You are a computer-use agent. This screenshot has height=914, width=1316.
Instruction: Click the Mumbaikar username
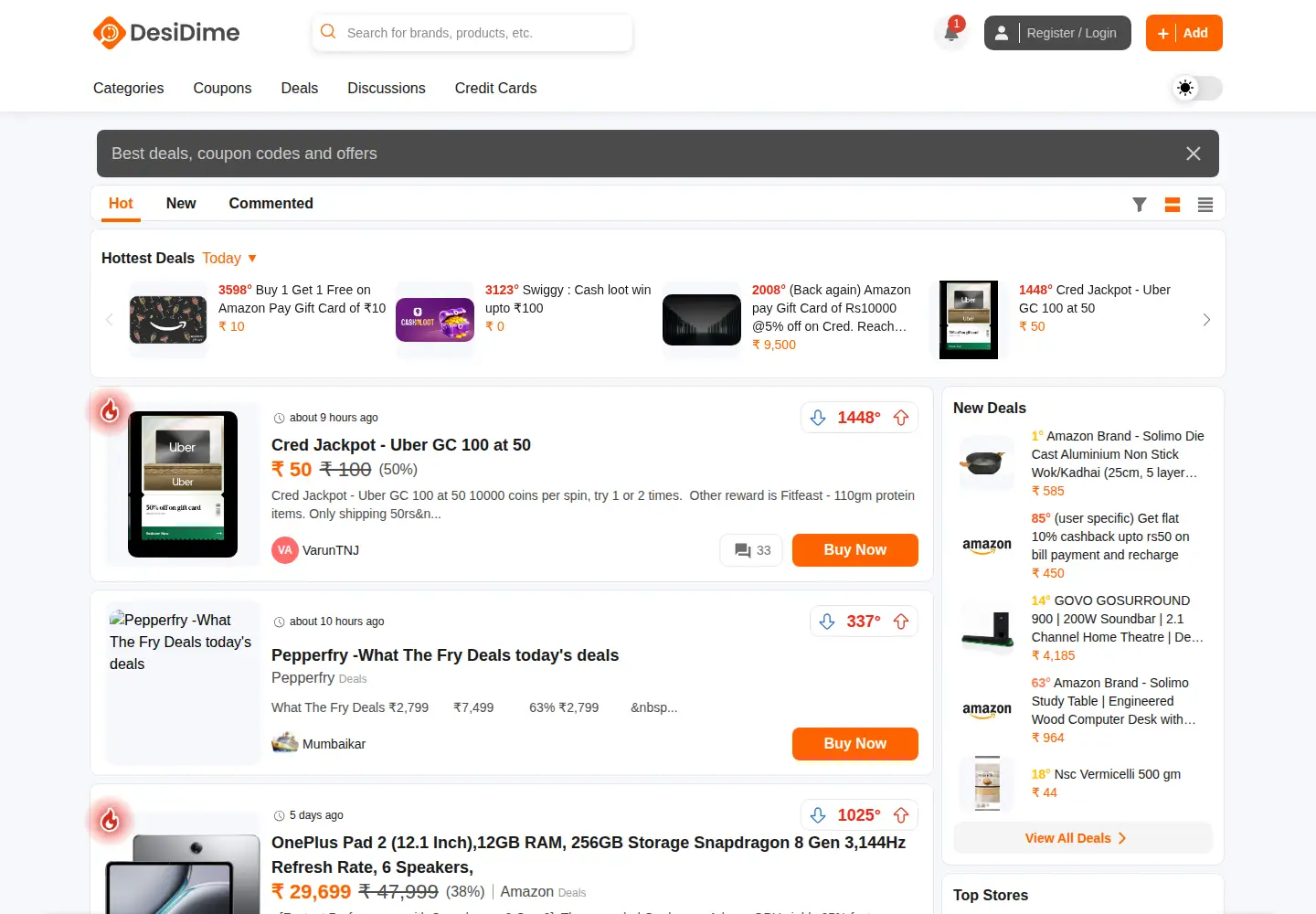coord(334,744)
